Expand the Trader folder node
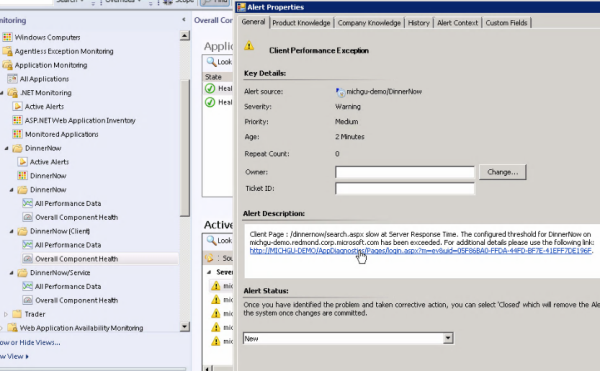The height and width of the screenshot is (371, 600). pyautogui.click(x=6, y=314)
